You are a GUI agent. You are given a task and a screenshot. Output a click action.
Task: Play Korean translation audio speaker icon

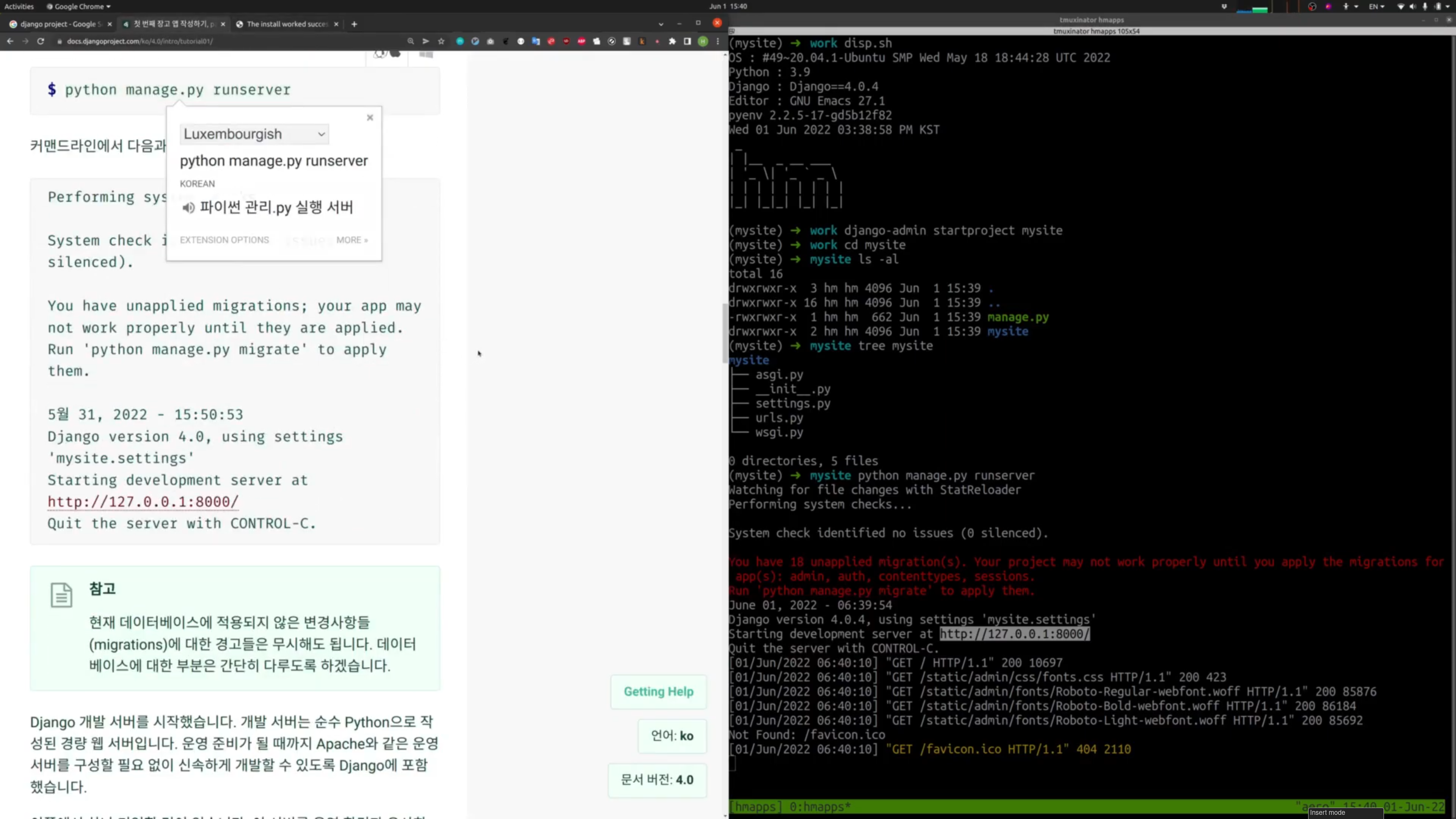coord(188,208)
